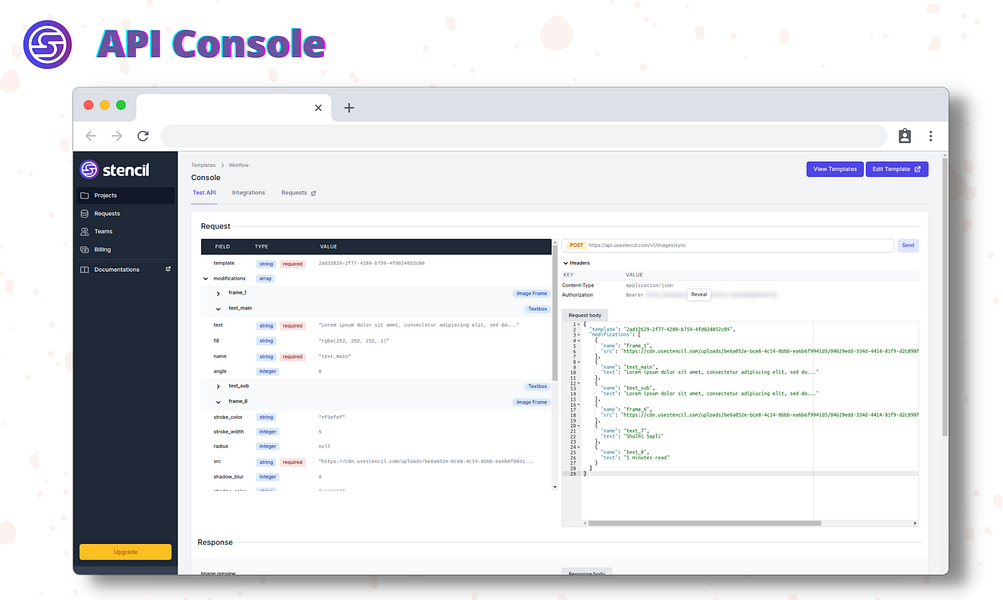Collapse the text_main row
The height and width of the screenshot is (600, 1003).
pos(218,309)
